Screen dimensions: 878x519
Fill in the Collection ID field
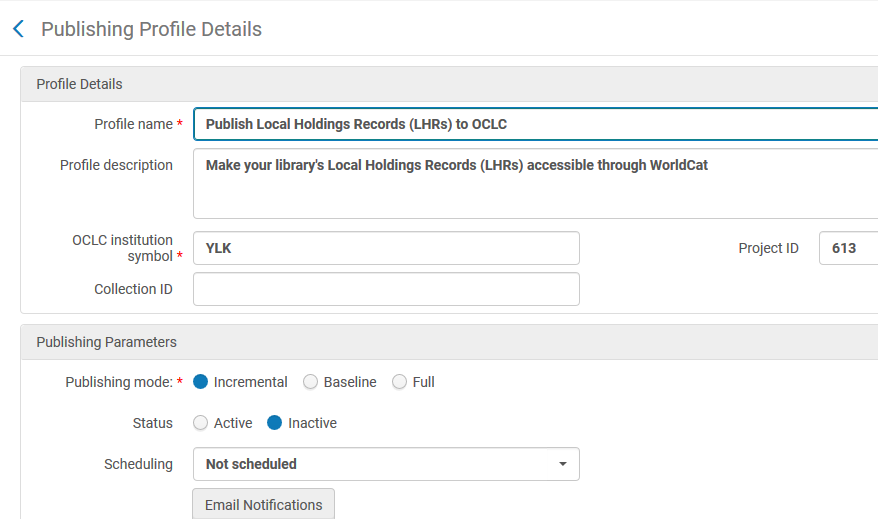(386, 289)
